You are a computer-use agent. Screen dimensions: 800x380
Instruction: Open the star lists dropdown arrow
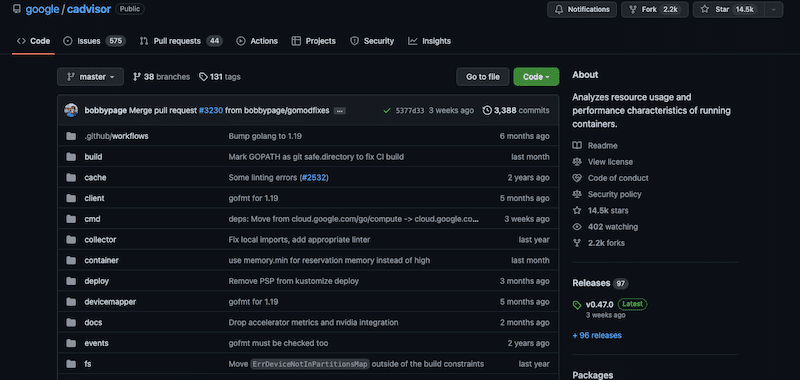click(774, 10)
